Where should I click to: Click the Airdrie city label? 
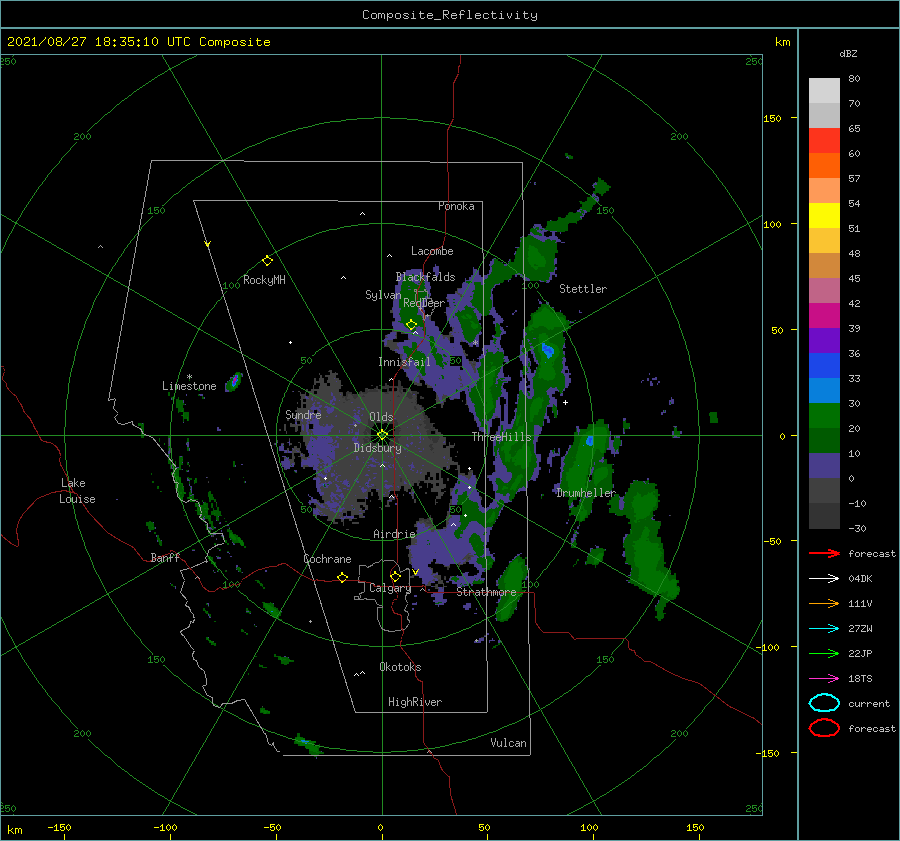point(394,534)
